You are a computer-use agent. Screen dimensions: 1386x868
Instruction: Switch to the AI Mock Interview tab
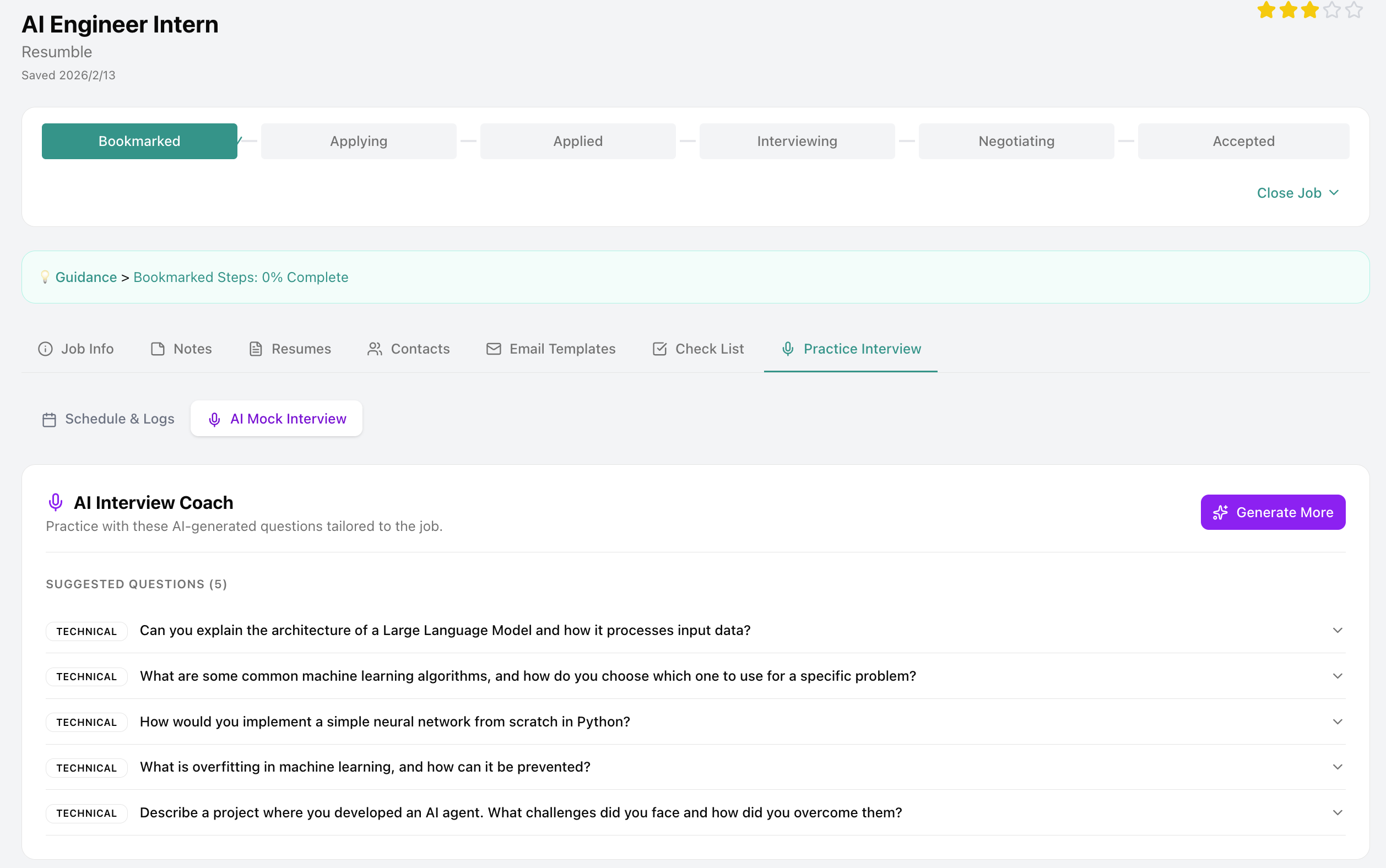277,419
